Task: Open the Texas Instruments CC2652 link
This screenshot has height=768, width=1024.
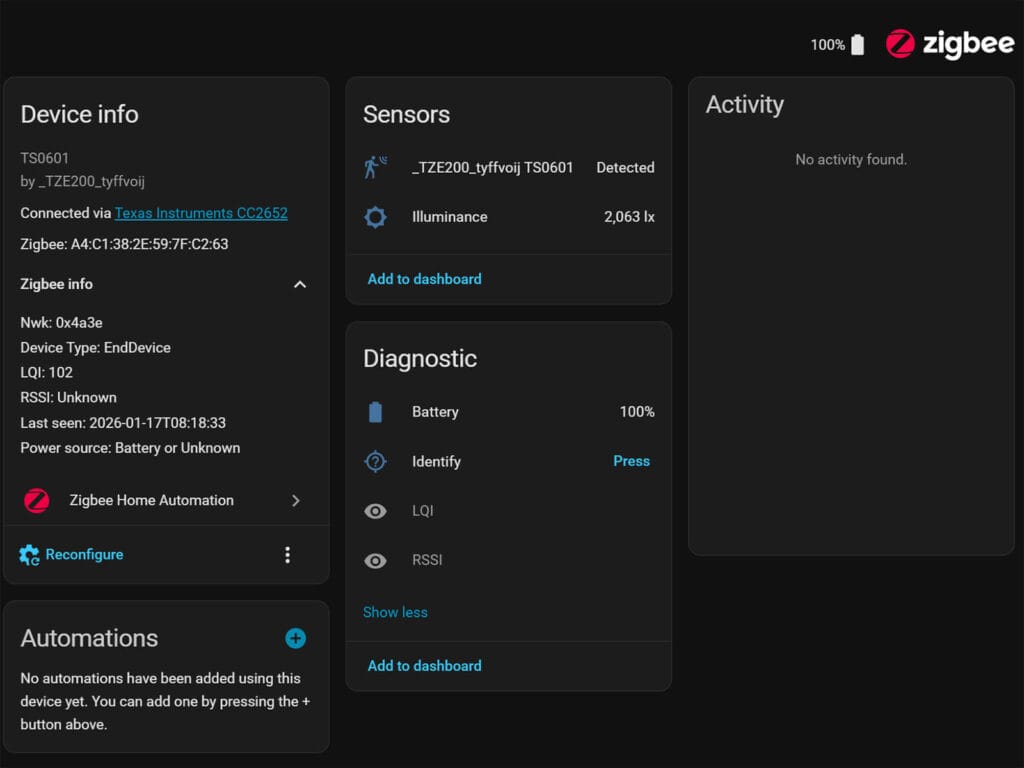Action: click(201, 213)
